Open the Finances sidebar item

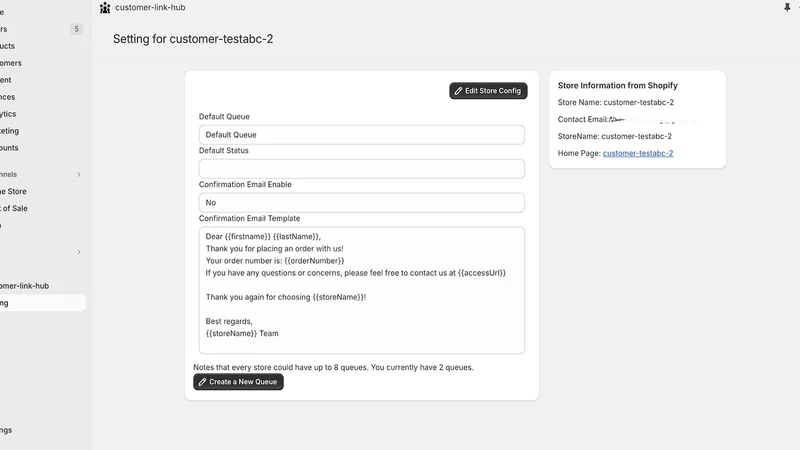tap(8, 97)
